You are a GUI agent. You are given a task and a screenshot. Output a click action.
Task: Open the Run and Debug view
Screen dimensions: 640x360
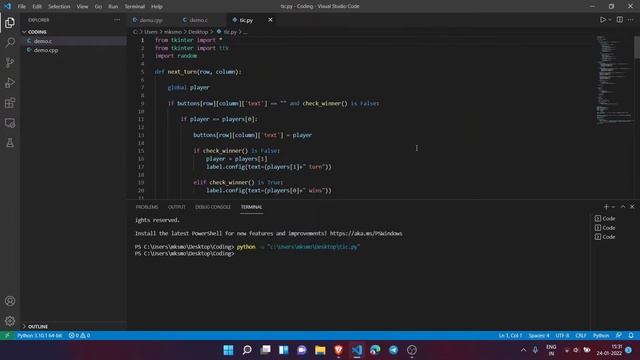pyautogui.click(x=10, y=82)
